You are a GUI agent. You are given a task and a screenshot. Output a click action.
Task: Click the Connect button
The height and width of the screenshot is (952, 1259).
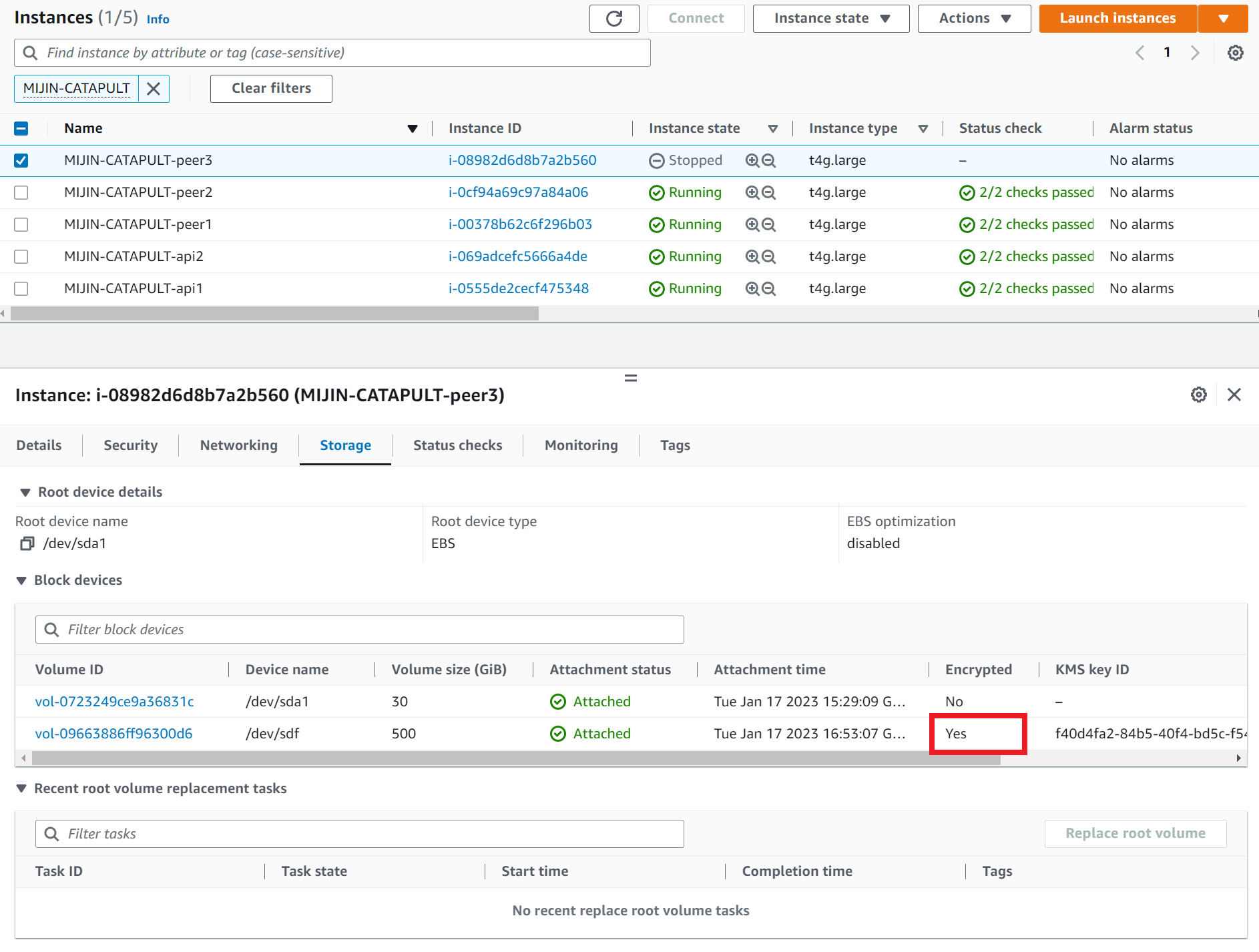coord(696,19)
